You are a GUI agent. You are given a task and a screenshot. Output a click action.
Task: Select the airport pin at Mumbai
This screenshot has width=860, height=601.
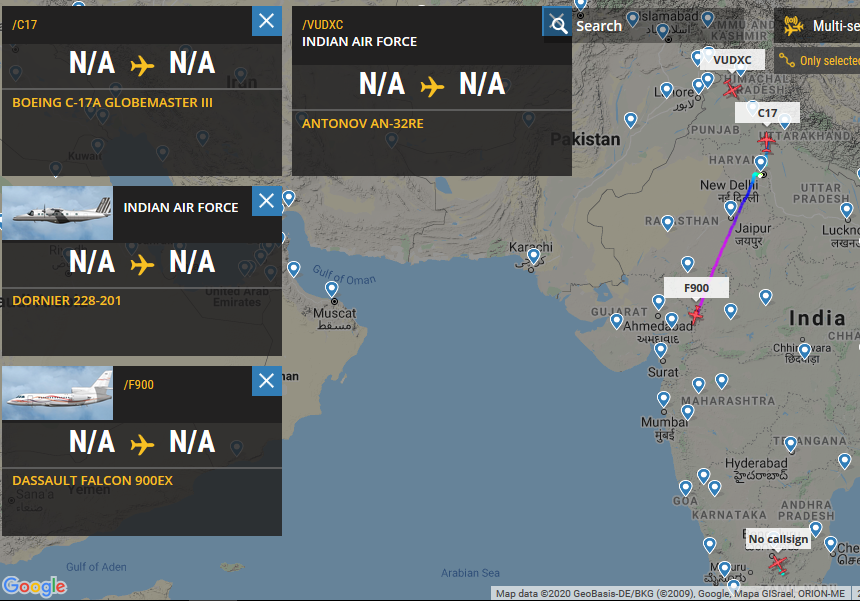click(x=663, y=399)
